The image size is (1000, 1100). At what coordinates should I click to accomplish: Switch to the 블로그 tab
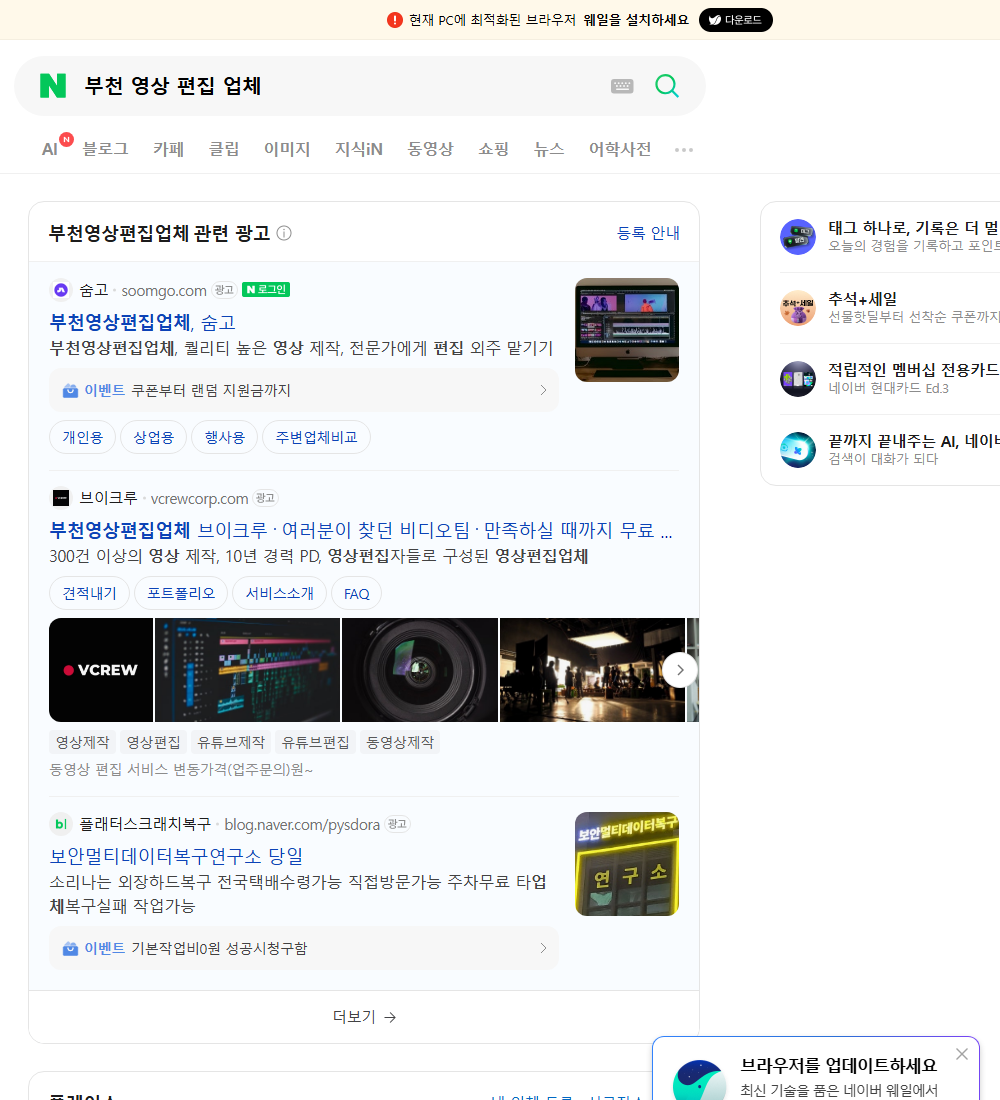point(105,149)
